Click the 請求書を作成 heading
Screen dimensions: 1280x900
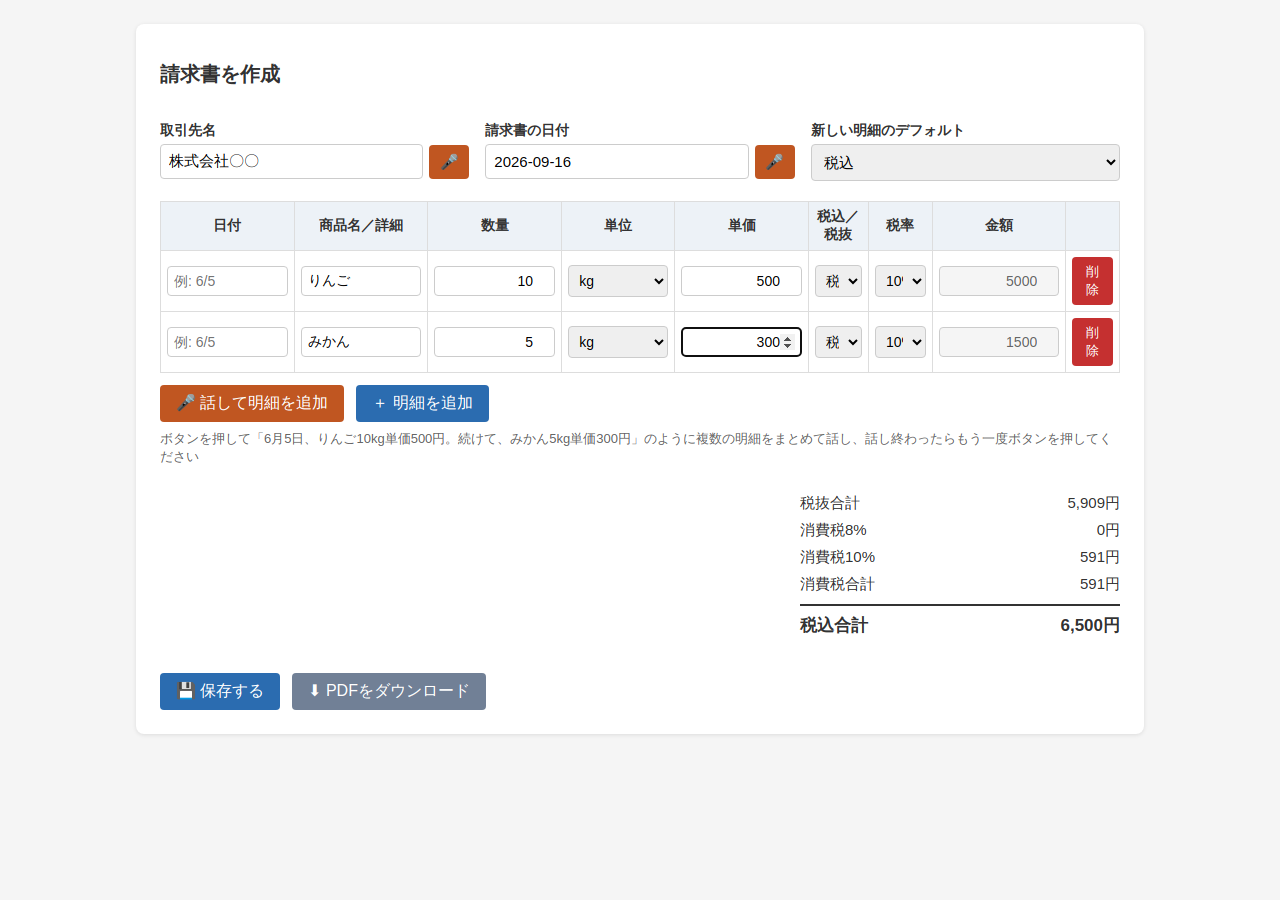(220, 74)
